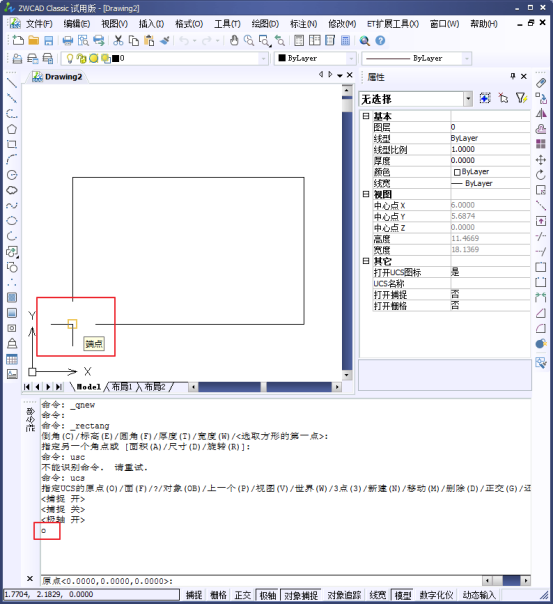Open the 修改(M) menu
This screenshot has height=605, width=554.
[342, 24]
